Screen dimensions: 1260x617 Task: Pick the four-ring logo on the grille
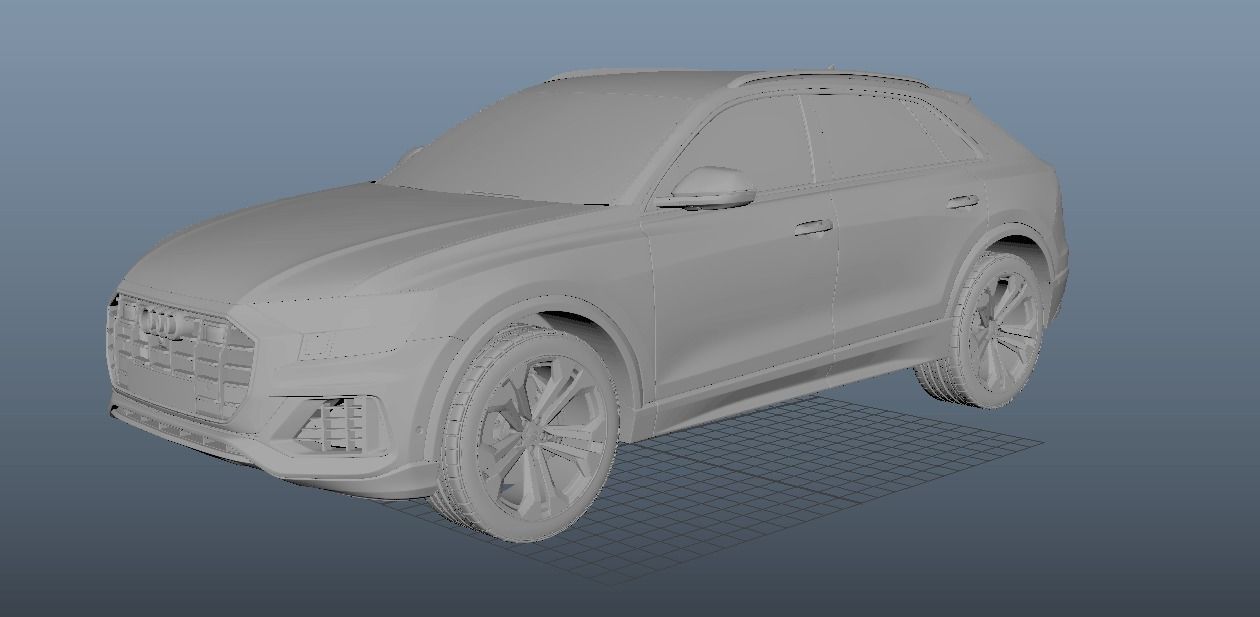[160, 322]
